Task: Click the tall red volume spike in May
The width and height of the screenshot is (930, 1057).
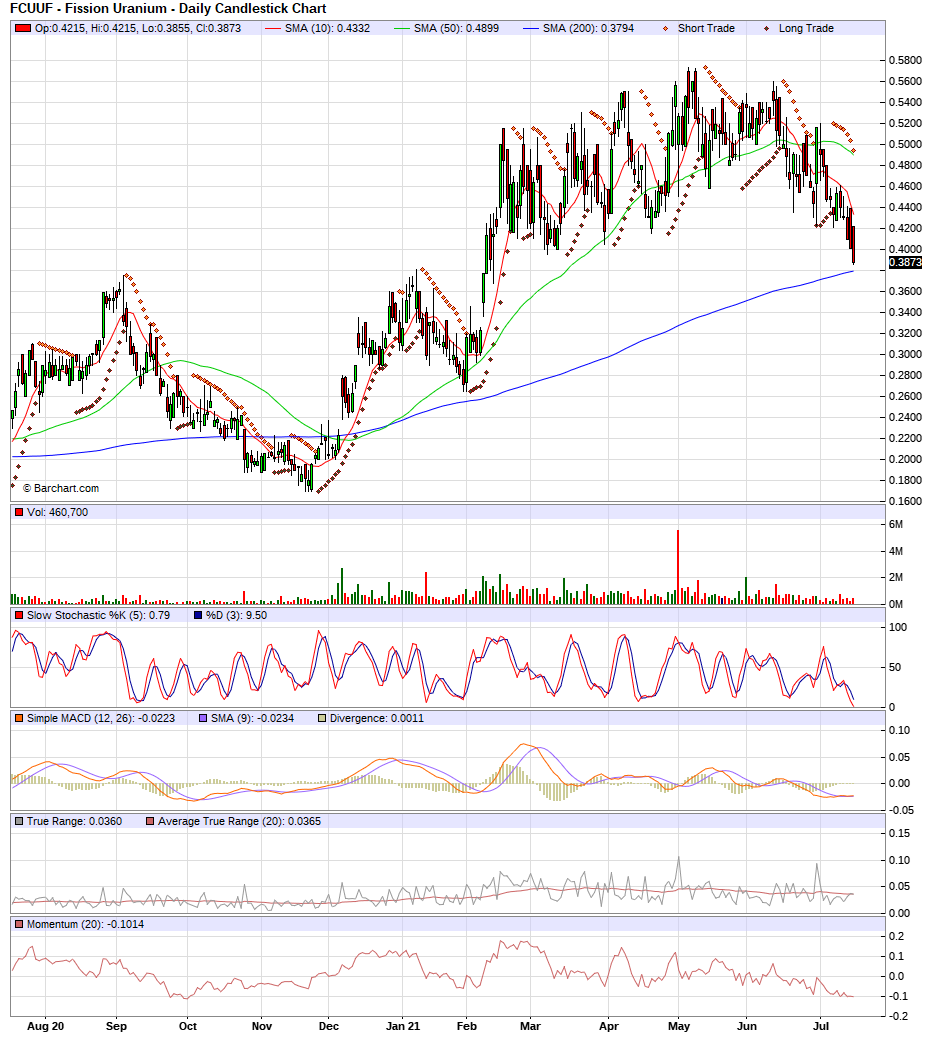Action: pos(678,567)
